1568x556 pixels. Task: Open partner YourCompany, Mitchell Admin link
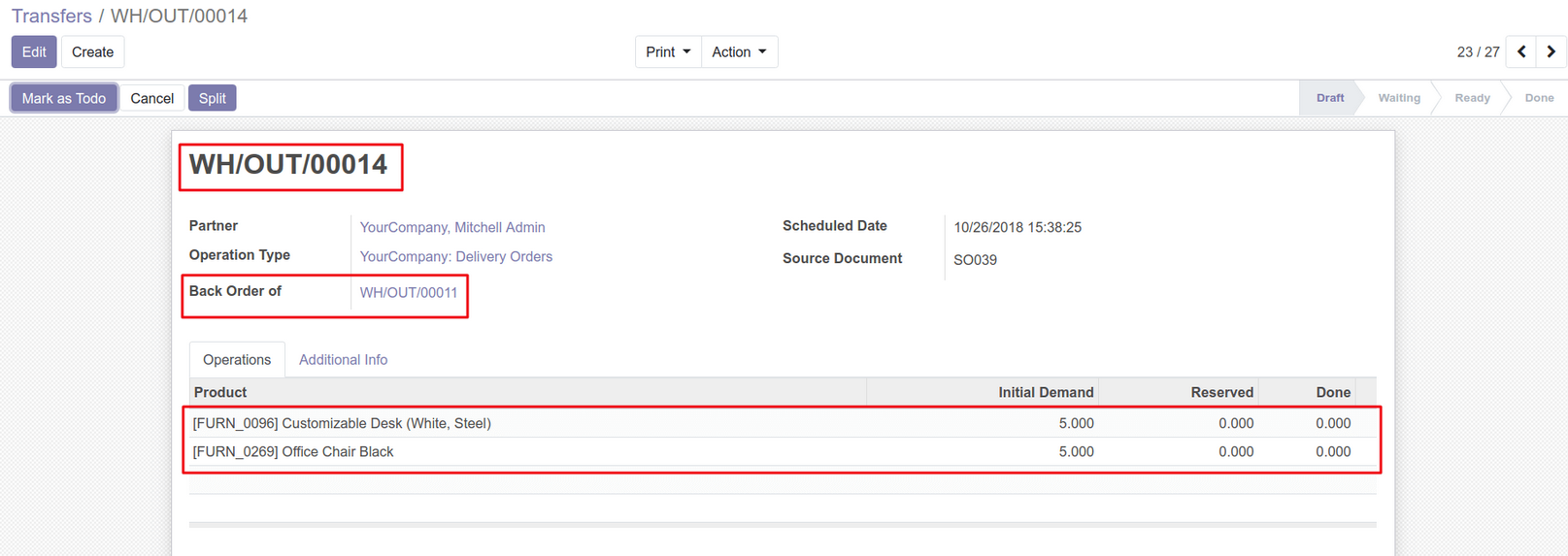(x=452, y=227)
